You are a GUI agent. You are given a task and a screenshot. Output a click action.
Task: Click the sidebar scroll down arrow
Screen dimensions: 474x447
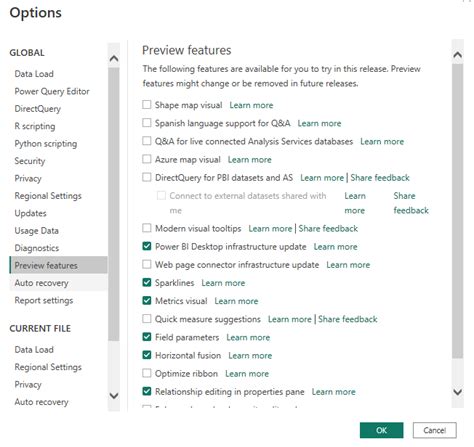click(x=114, y=396)
